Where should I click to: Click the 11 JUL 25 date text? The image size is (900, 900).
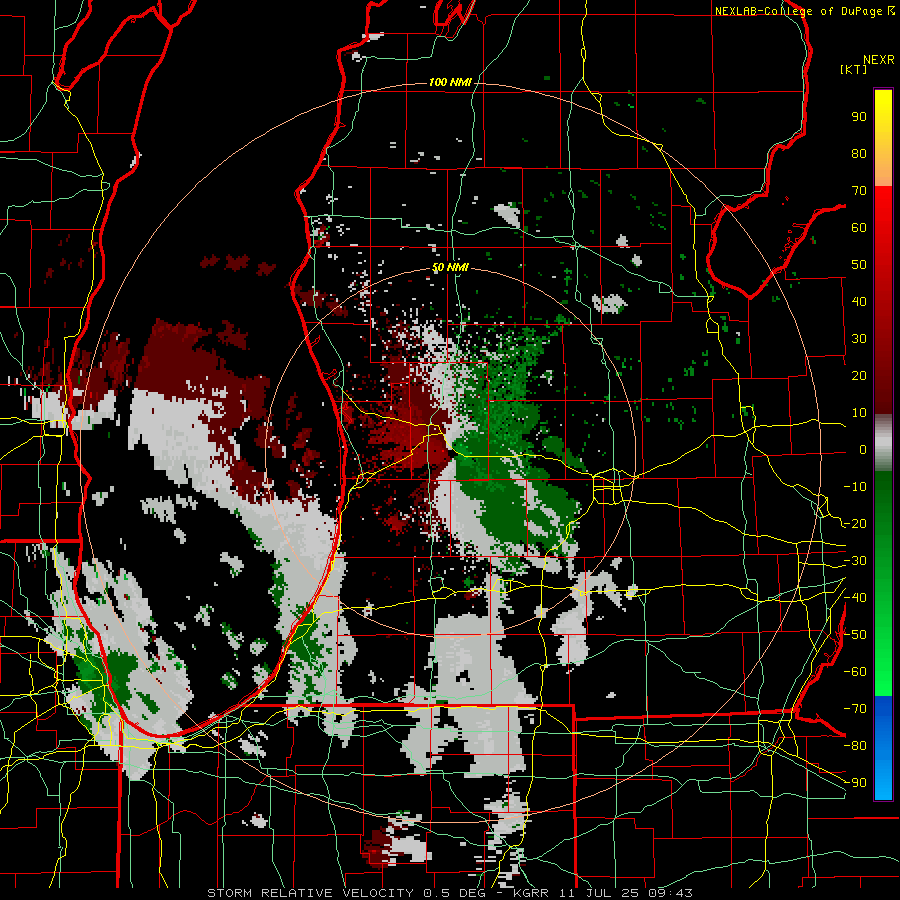pyautogui.click(x=600, y=893)
